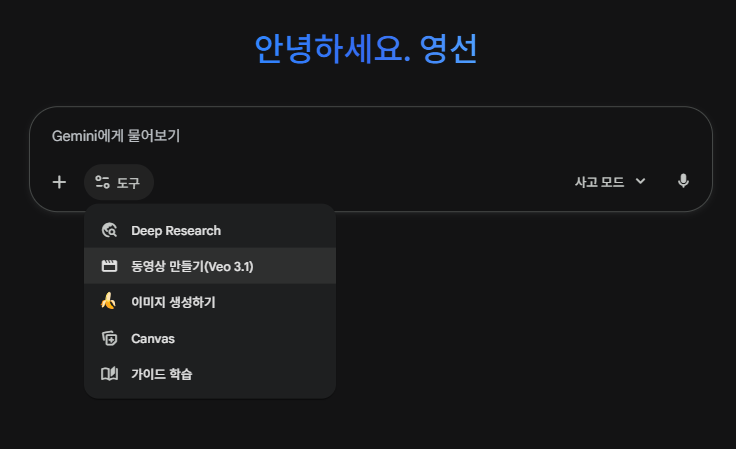Click the 안녕하세요. 영선 greeting text
736x449 pixels.
click(366, 49)
